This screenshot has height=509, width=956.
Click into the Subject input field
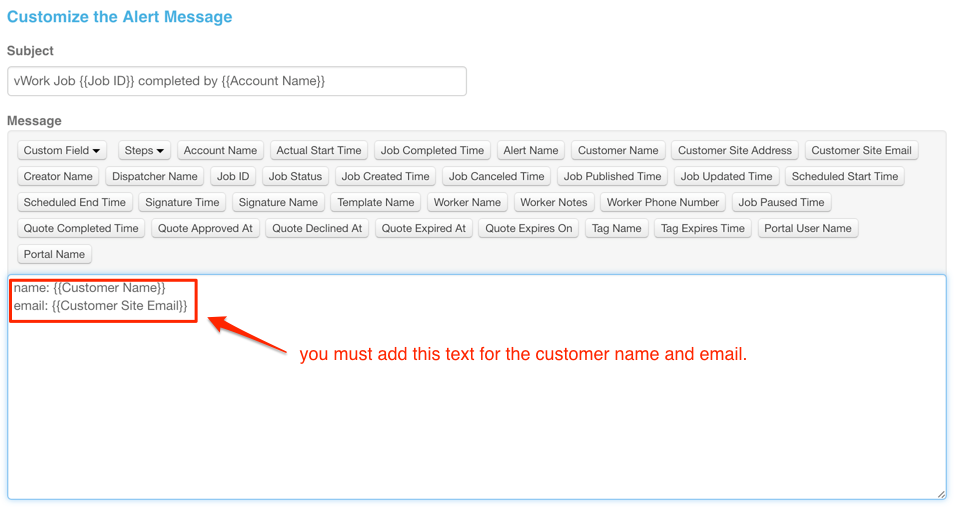coord(237,81)
